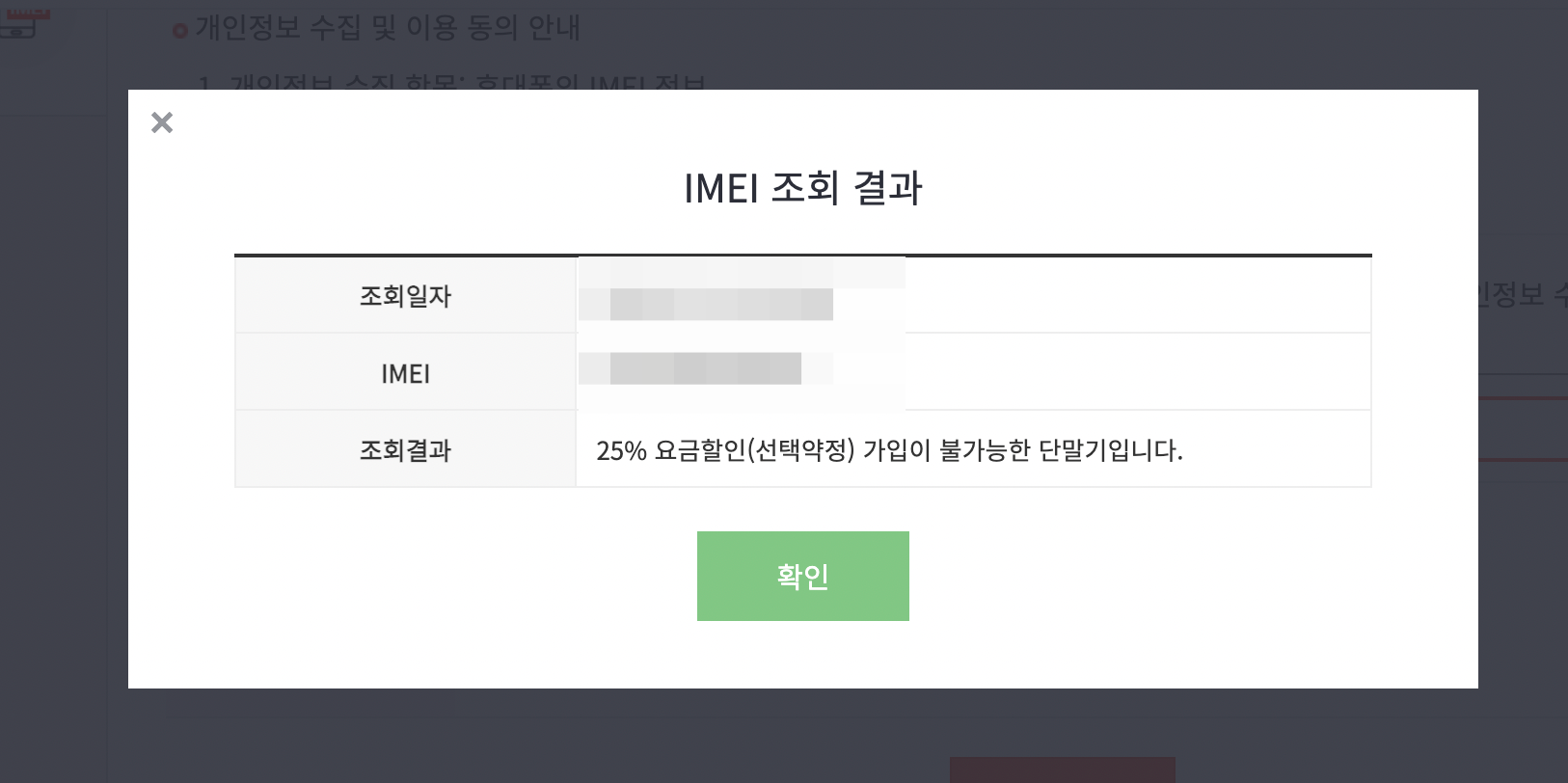Close the IMEI result dialog with the X icon
The height and width of the screenshot is (783, 1568).
[x=162, y=122]
